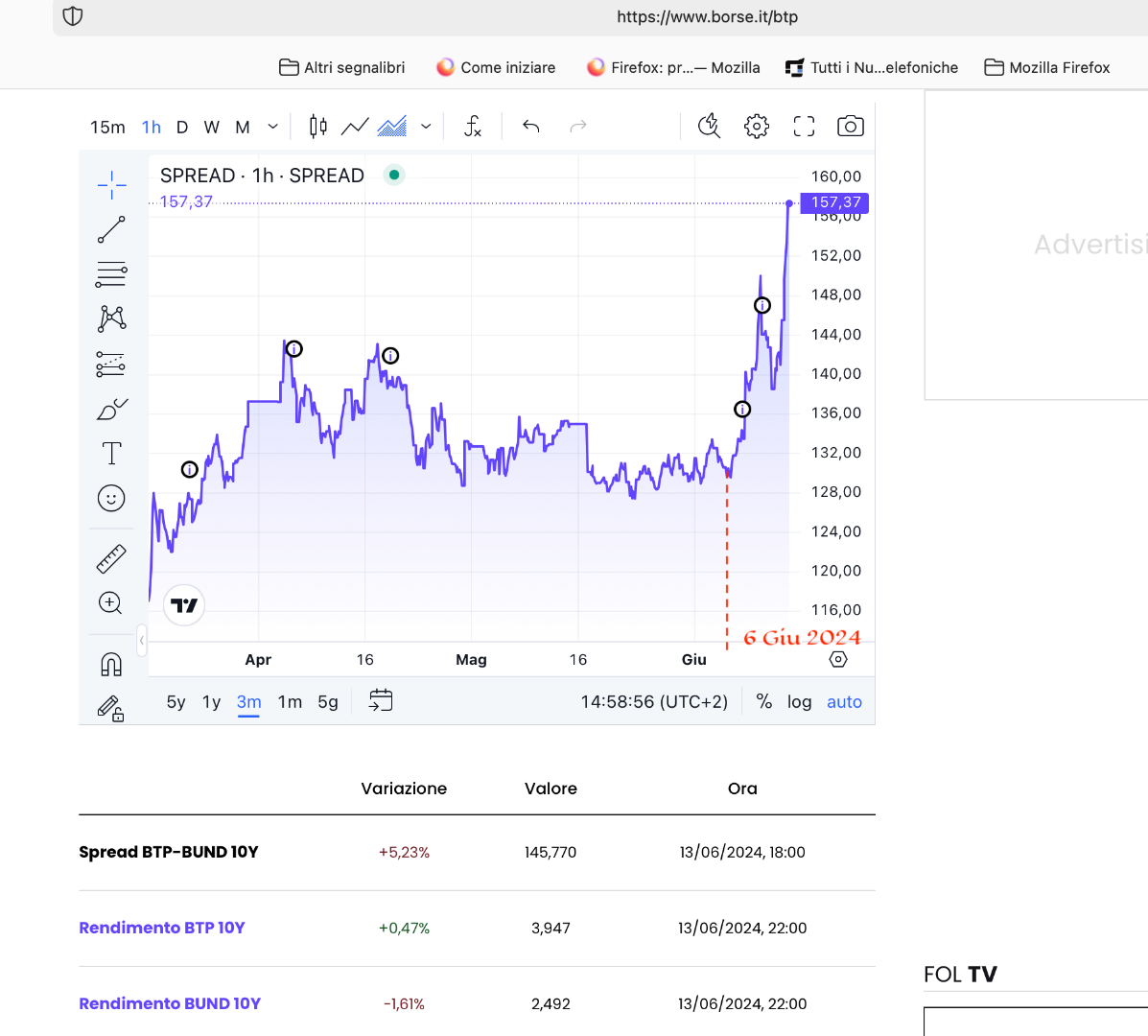1148x1036 pixels.
Task: Take a chart snapshot with camera icon
Action: (850, 127)
